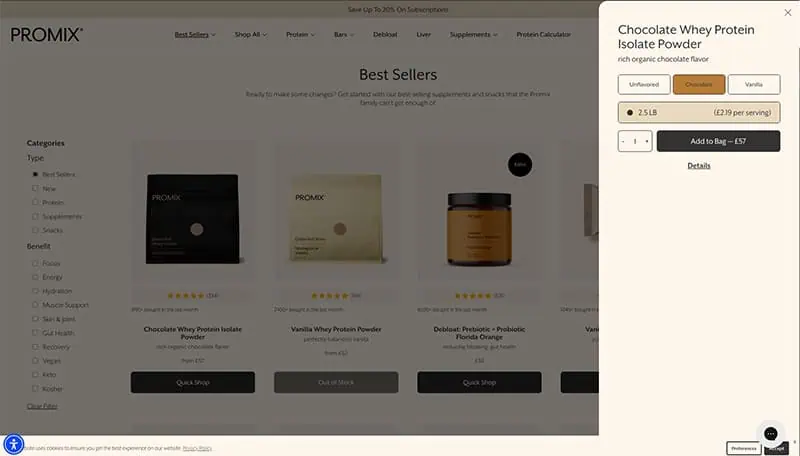
Task: Expand the Shop All dropdown menu
Action: click(x=251, y=35)
